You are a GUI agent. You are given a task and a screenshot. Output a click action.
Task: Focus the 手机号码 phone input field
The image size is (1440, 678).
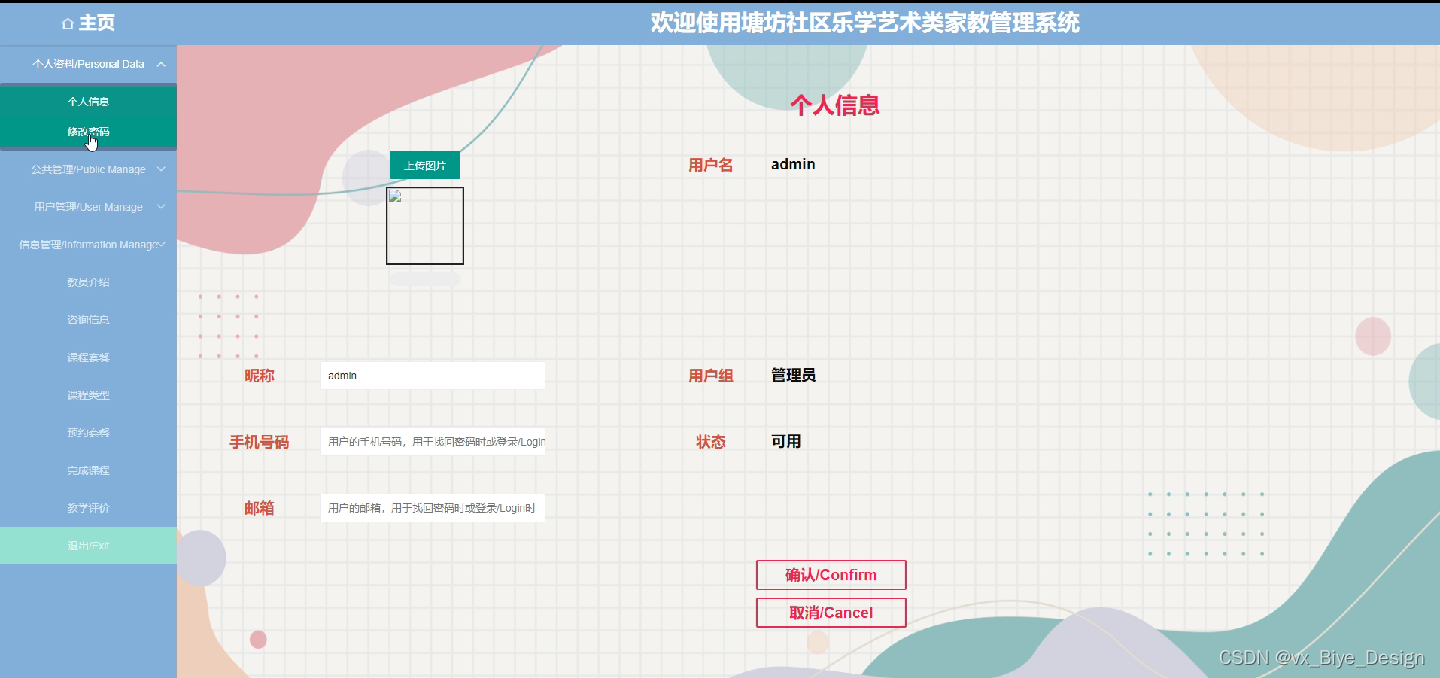(433, 441)
